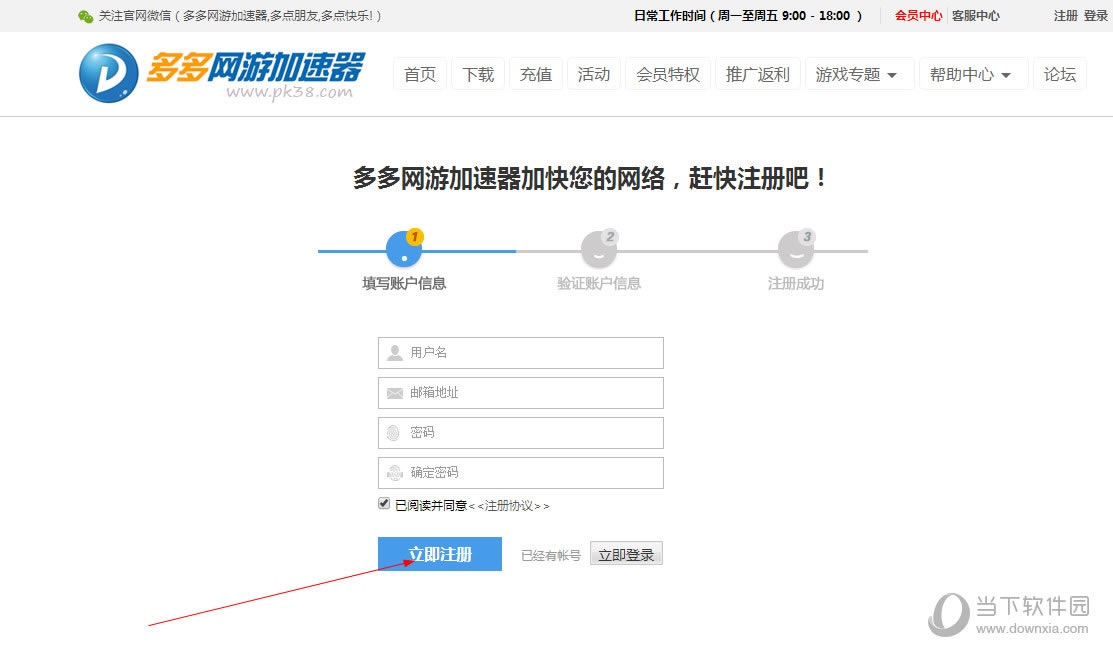Screen dimensions: 1113x658
Task: Focus the 确定密码 input field
Action: (x=521, y=473)
